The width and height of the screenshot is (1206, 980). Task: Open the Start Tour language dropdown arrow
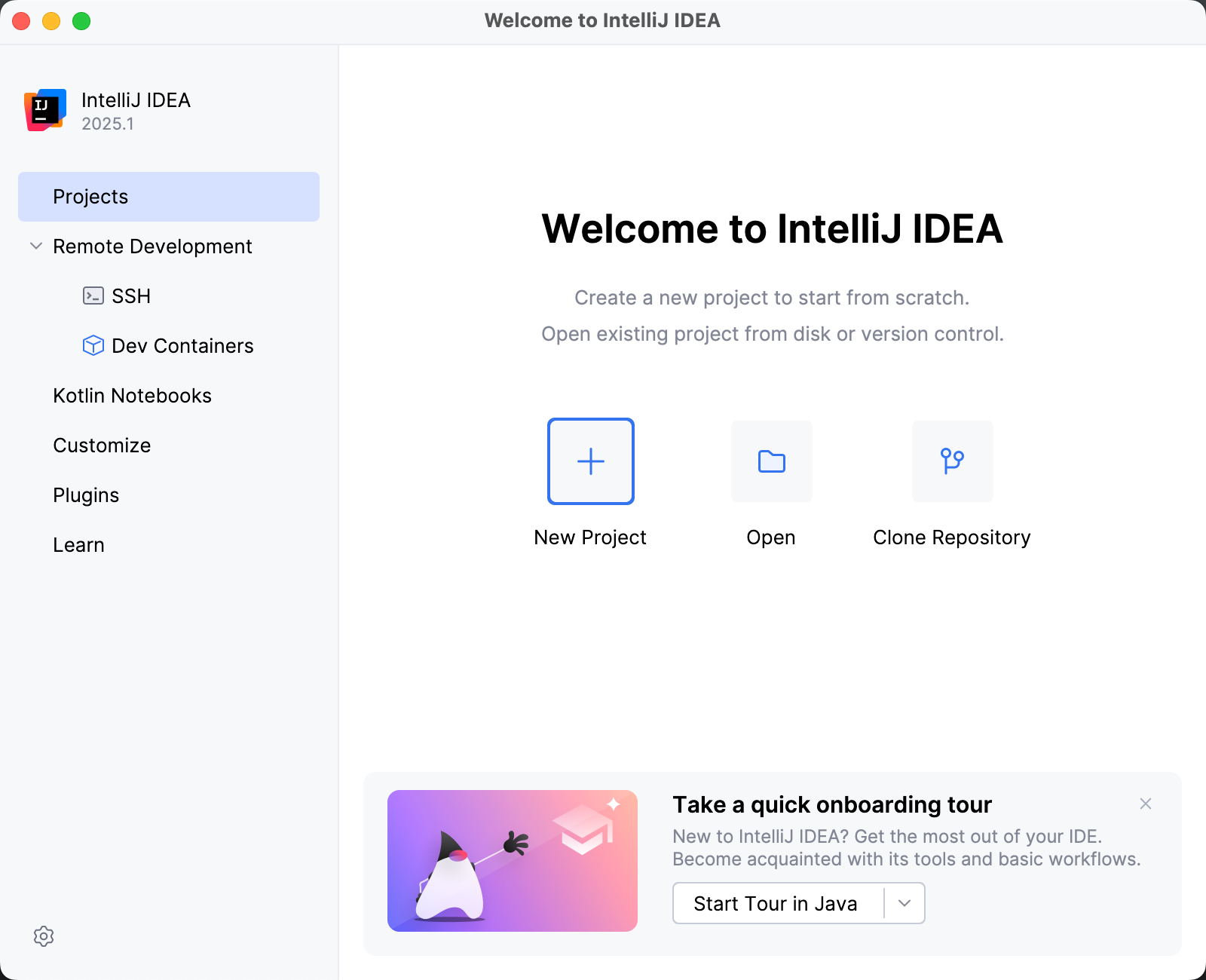coord(904,903)
